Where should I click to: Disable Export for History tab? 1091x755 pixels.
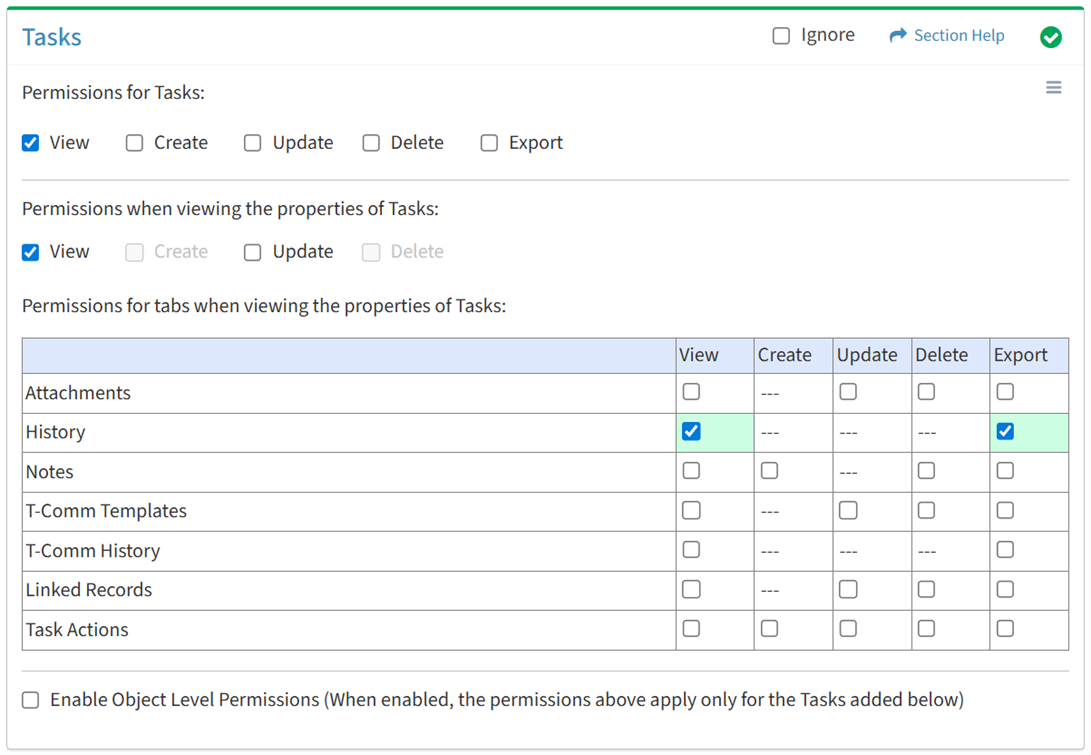[1005, 432]
